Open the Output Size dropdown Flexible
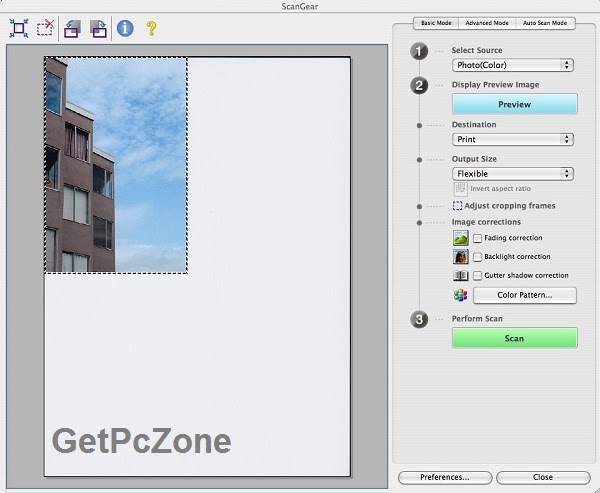Screen dimensions: 600x493 pos(513,174)
